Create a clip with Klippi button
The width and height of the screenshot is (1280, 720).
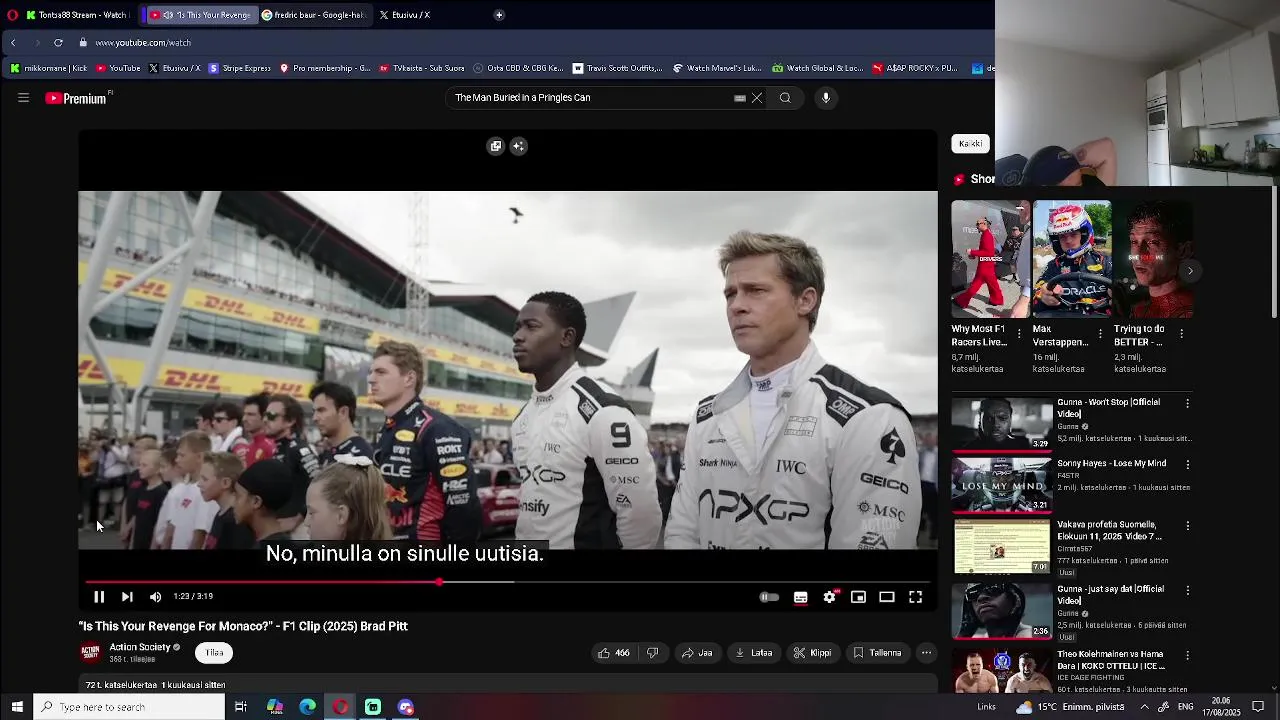tap(813, 653)
